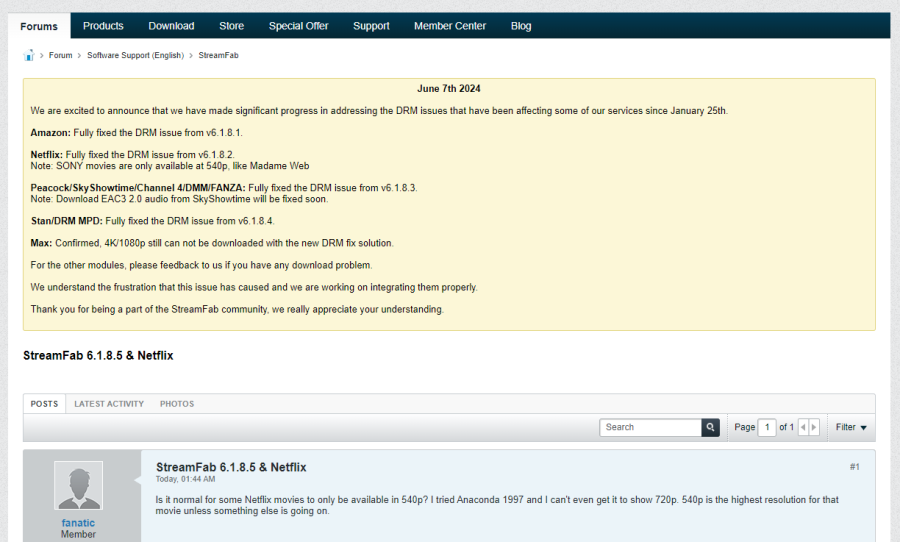The height and width of the screenshot is (542, 900).
Task: Click the 'Peacock/SkyShowtime' announcement line
Action: click(x=224, y=188)
